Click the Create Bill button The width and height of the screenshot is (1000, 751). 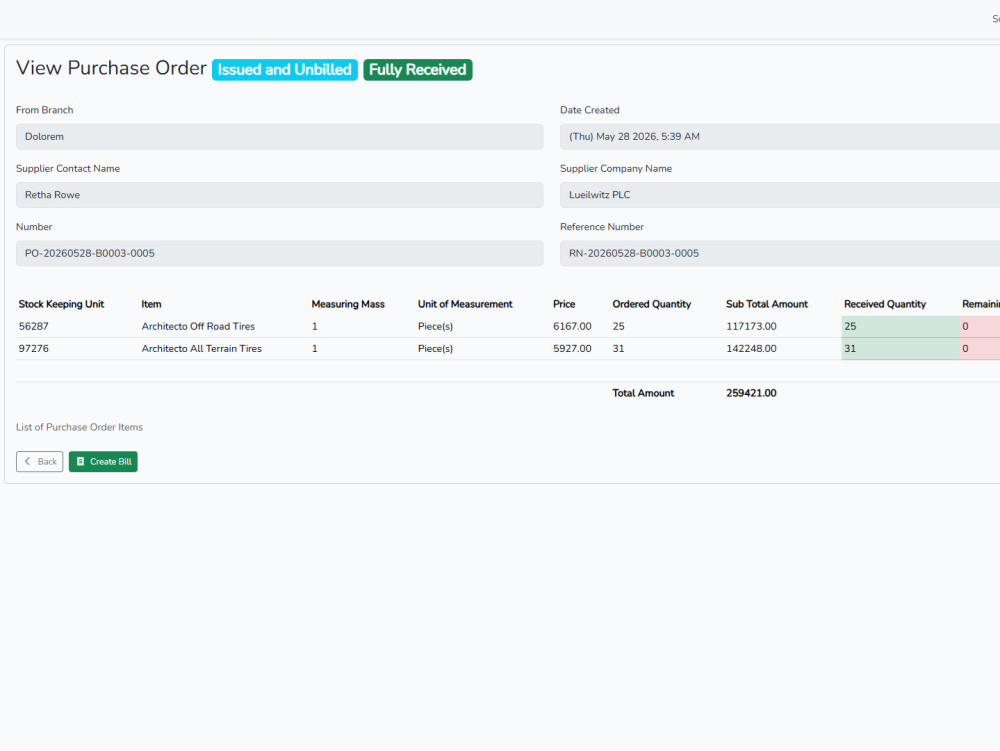pyautogui.click(x=103, y=462)
